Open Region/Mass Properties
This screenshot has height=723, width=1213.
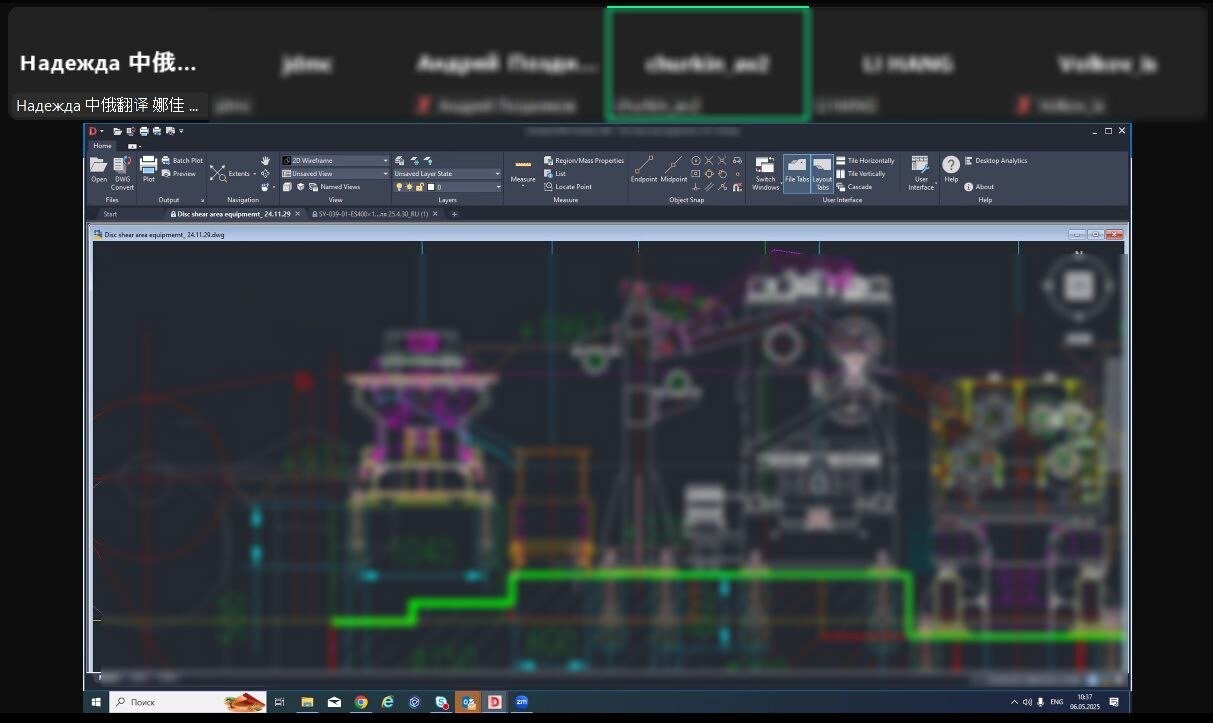[x=584, y=160]
